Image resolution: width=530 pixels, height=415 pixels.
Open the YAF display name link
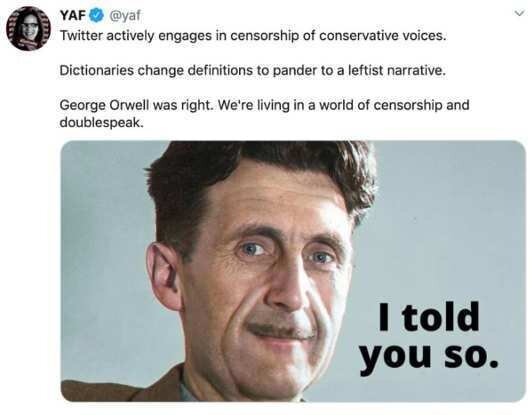[x=73, y=15]
